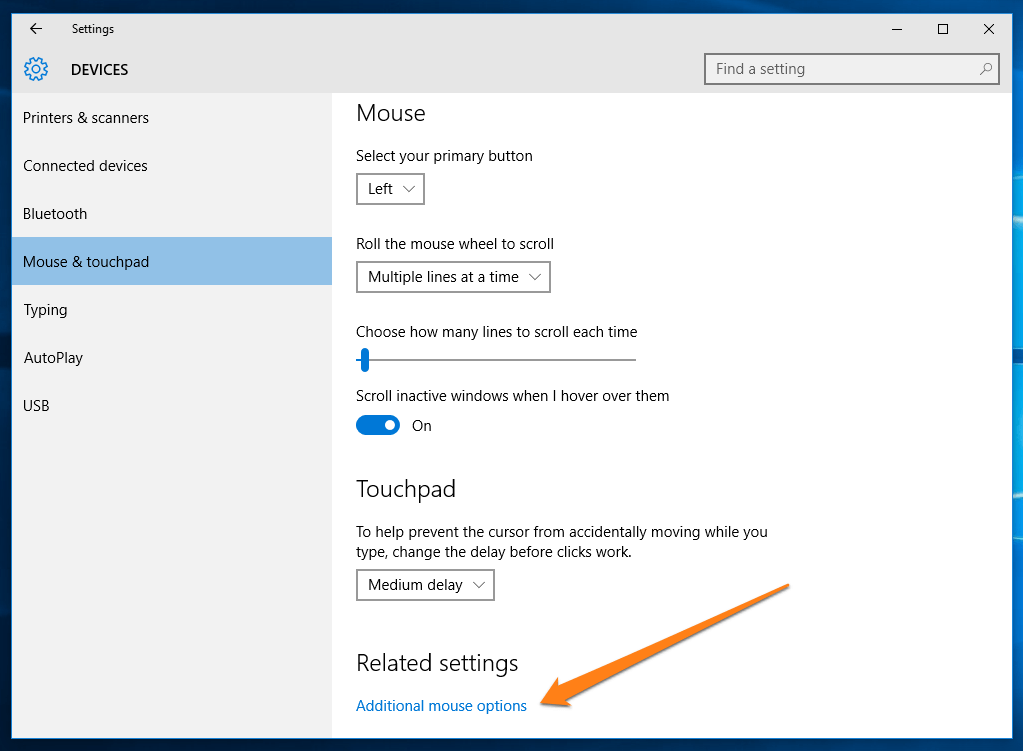Minimize the Settings window

pyautogui.click(x=897, y=29)
